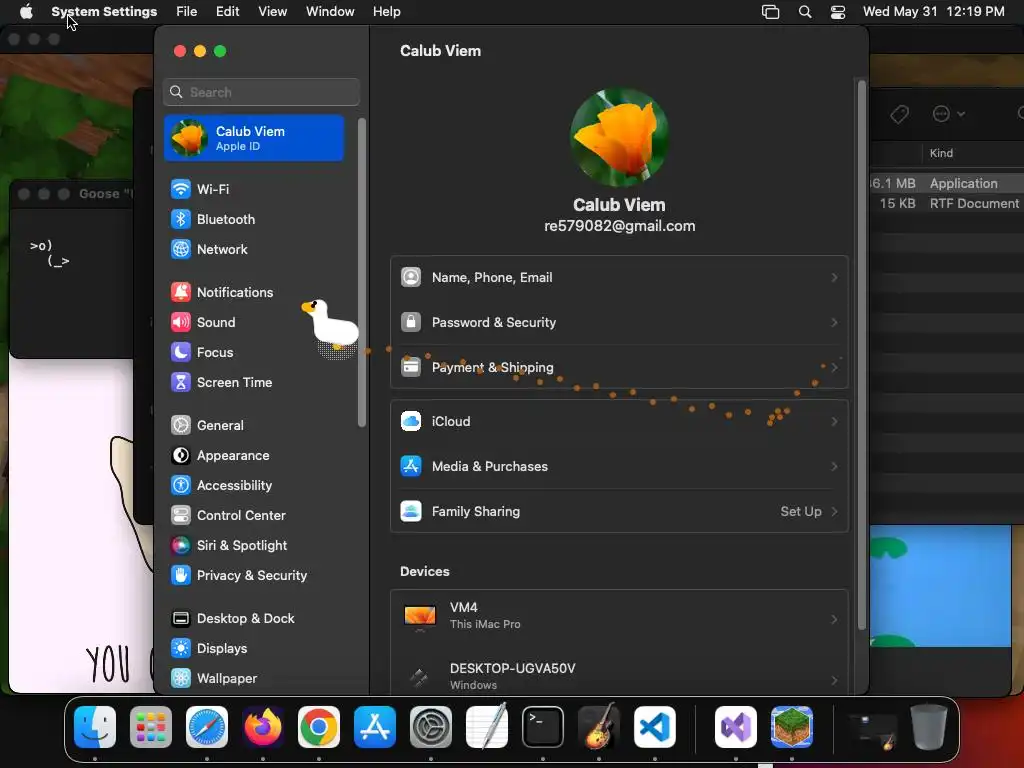
Task: Expand the Media & Purchases chevron
Action: click(834, 466)
